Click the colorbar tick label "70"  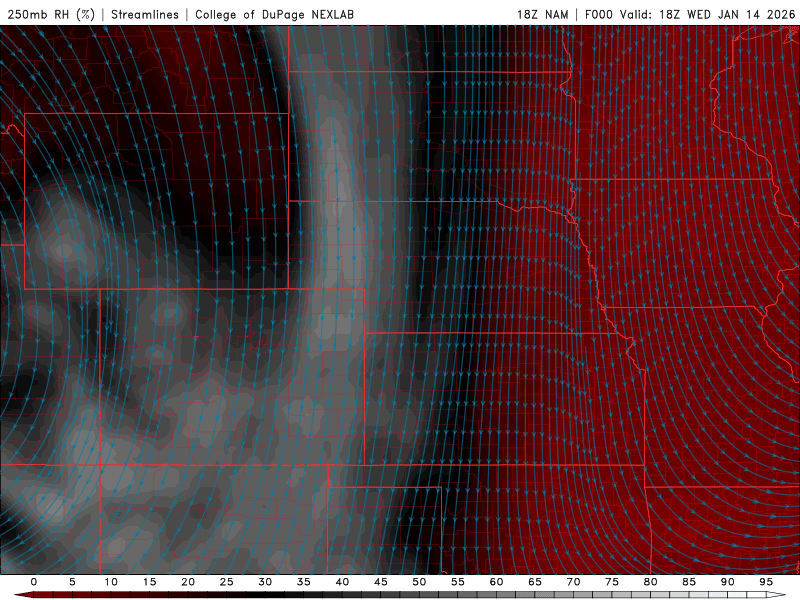[573, 582]
